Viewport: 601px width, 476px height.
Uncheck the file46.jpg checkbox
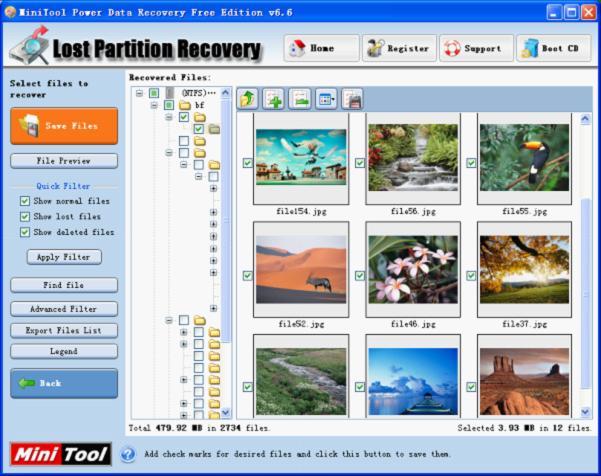pos(360,276)
